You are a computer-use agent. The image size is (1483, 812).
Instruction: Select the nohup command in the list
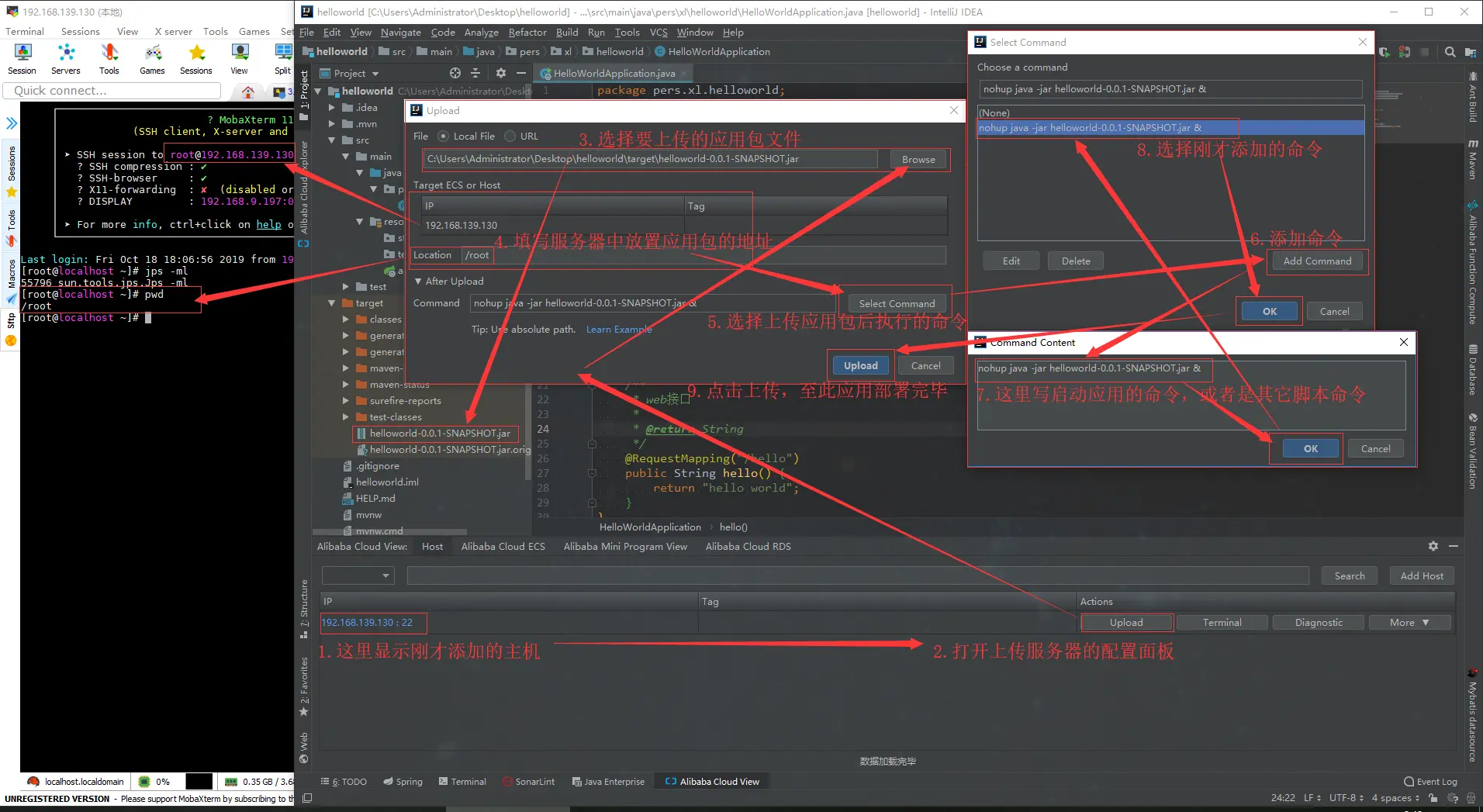click(x=1170, y=128)
